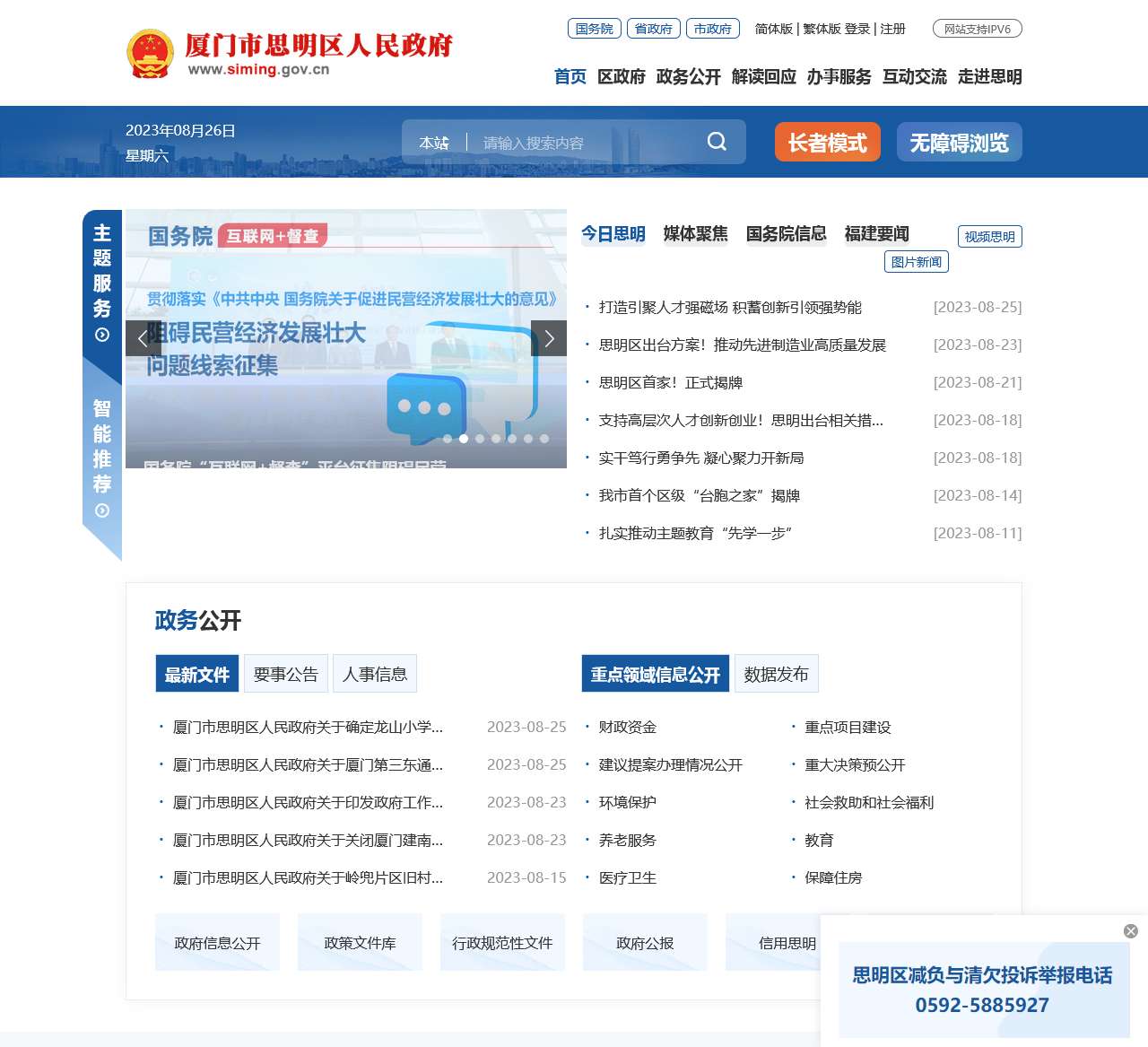Open the 视频思明 link

click(989, 237)
